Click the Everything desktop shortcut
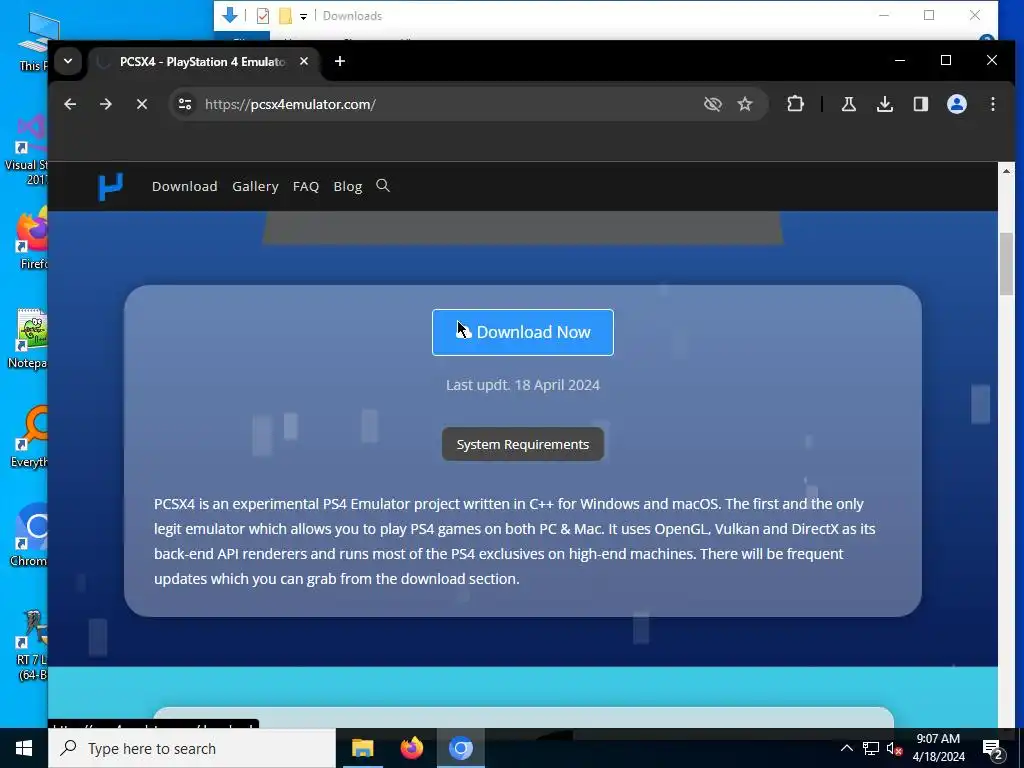The height and width of the screenshot is (768, 1024). (x=30, y=438)
